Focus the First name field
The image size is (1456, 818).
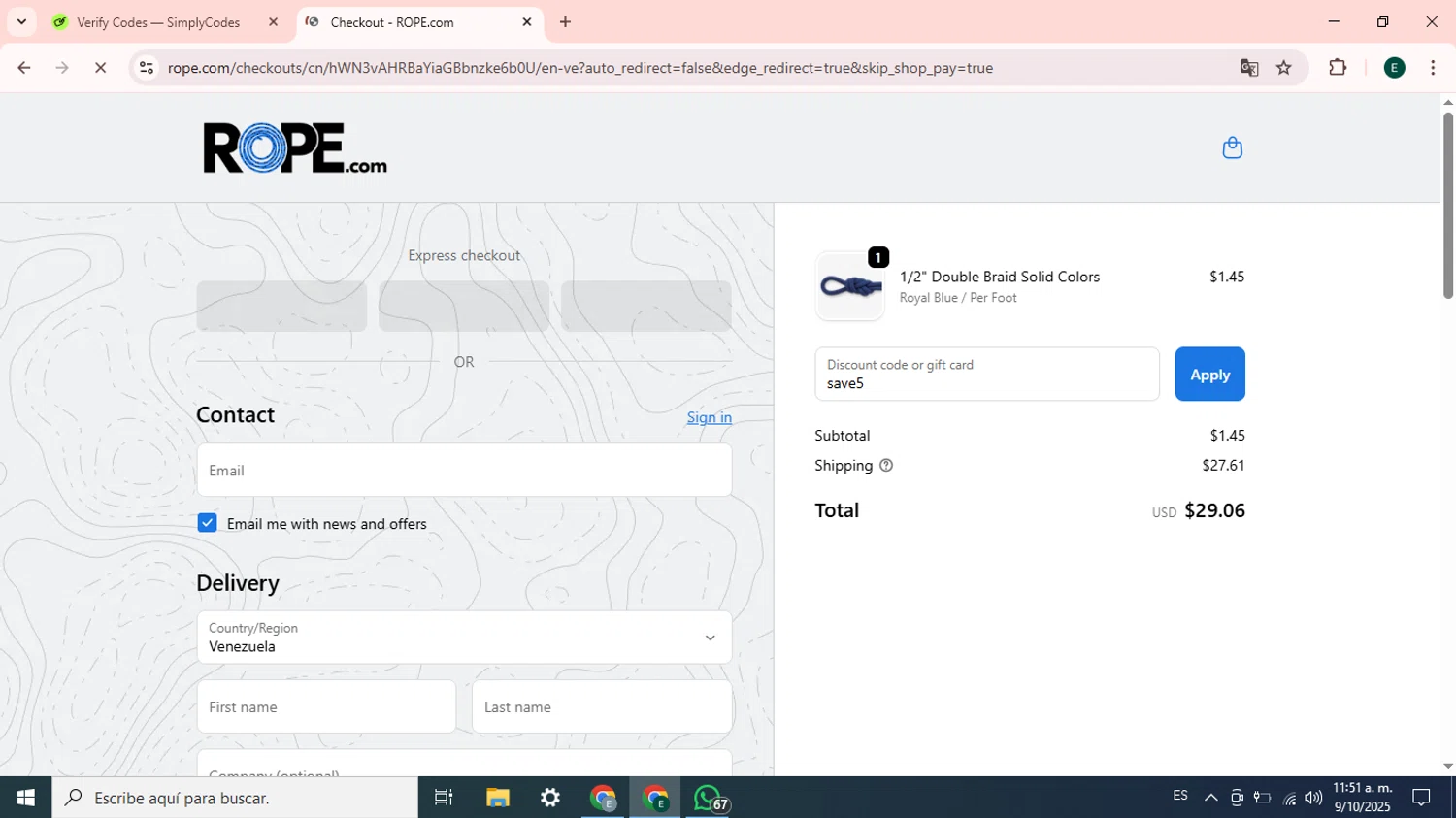[x=326, y=706]
